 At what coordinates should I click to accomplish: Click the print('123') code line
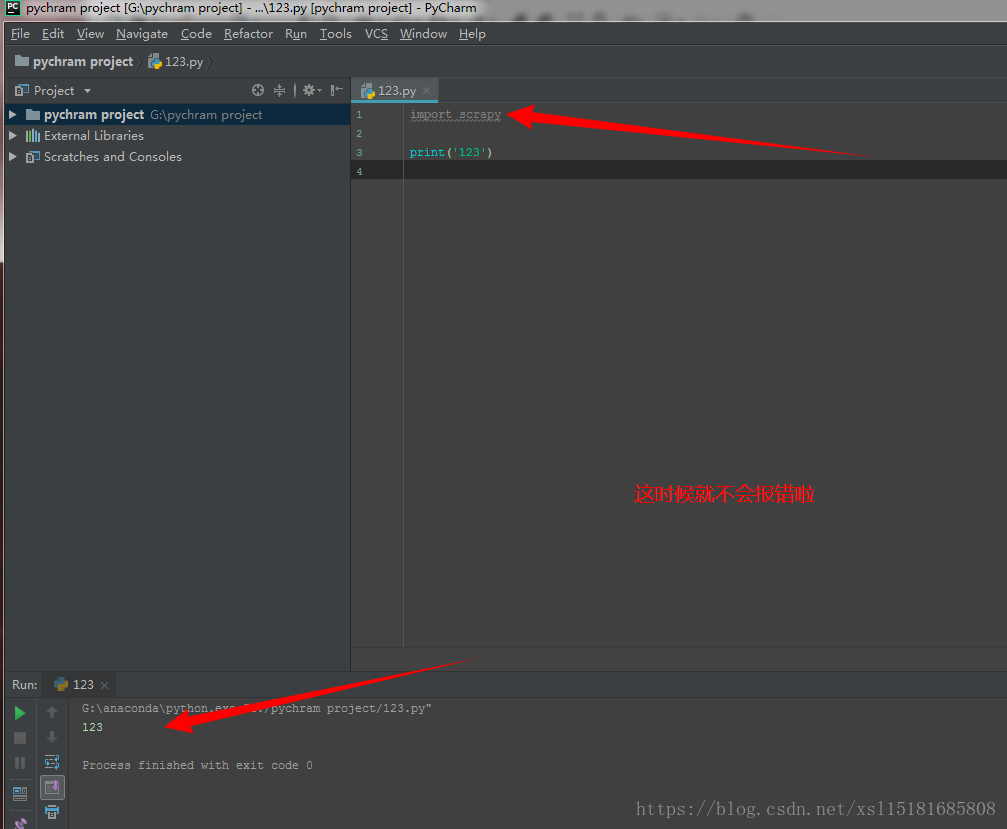tap(451, 152)
